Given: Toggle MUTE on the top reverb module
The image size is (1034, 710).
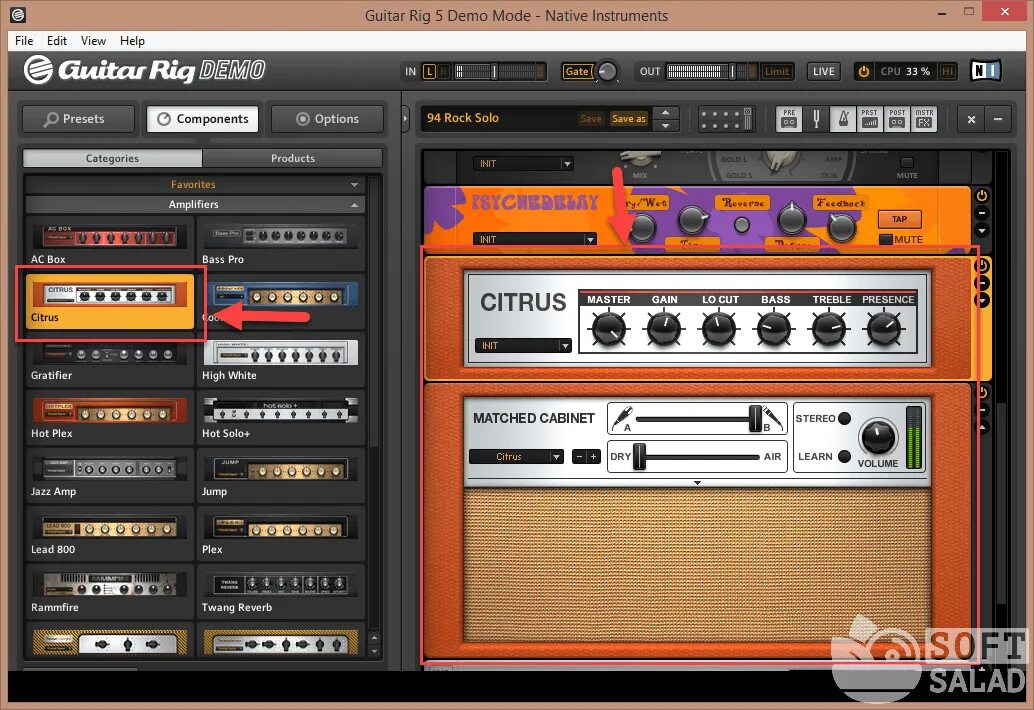Looking at the screenshot, I should [907, 162].
